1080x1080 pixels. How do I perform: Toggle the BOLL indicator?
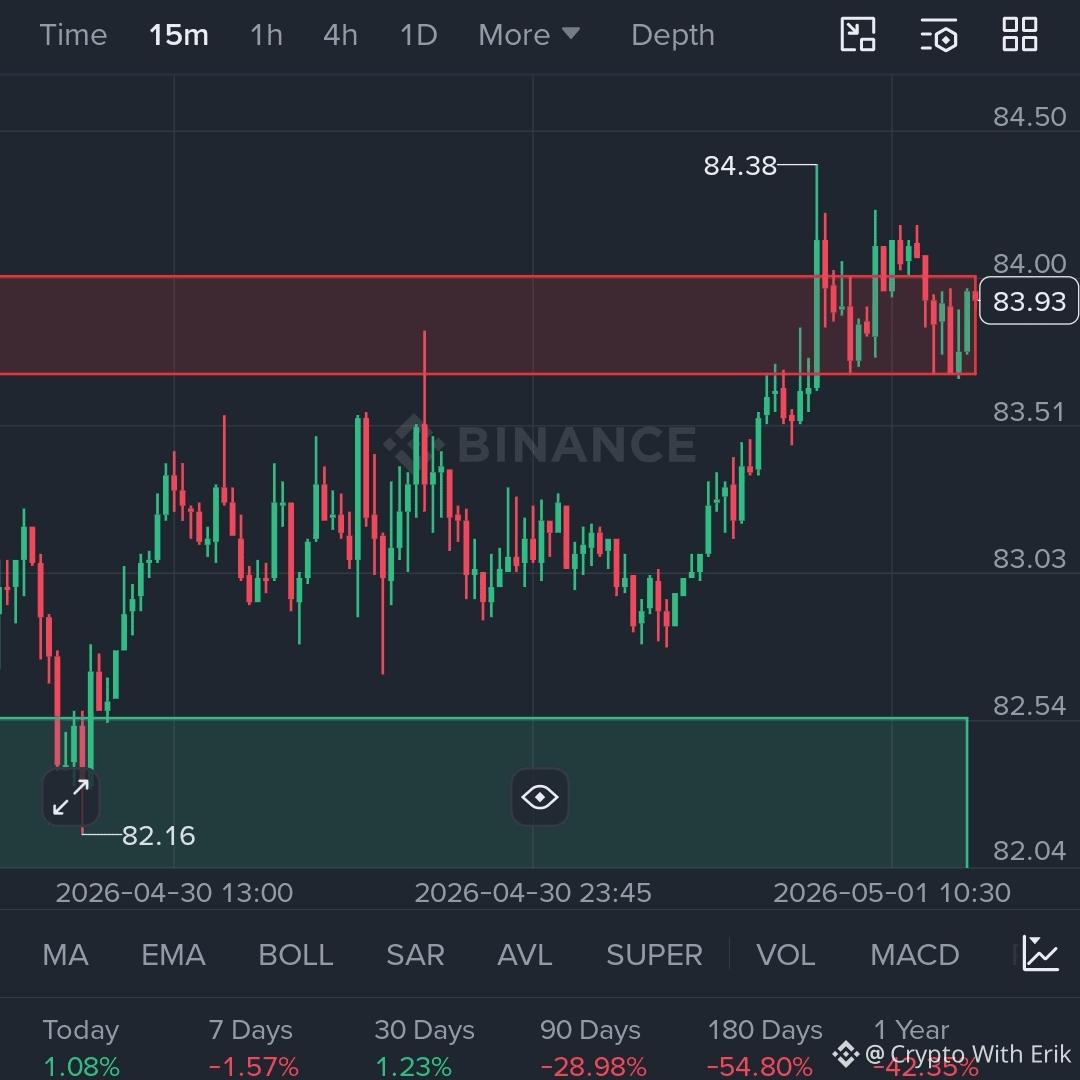click(295, 955)
